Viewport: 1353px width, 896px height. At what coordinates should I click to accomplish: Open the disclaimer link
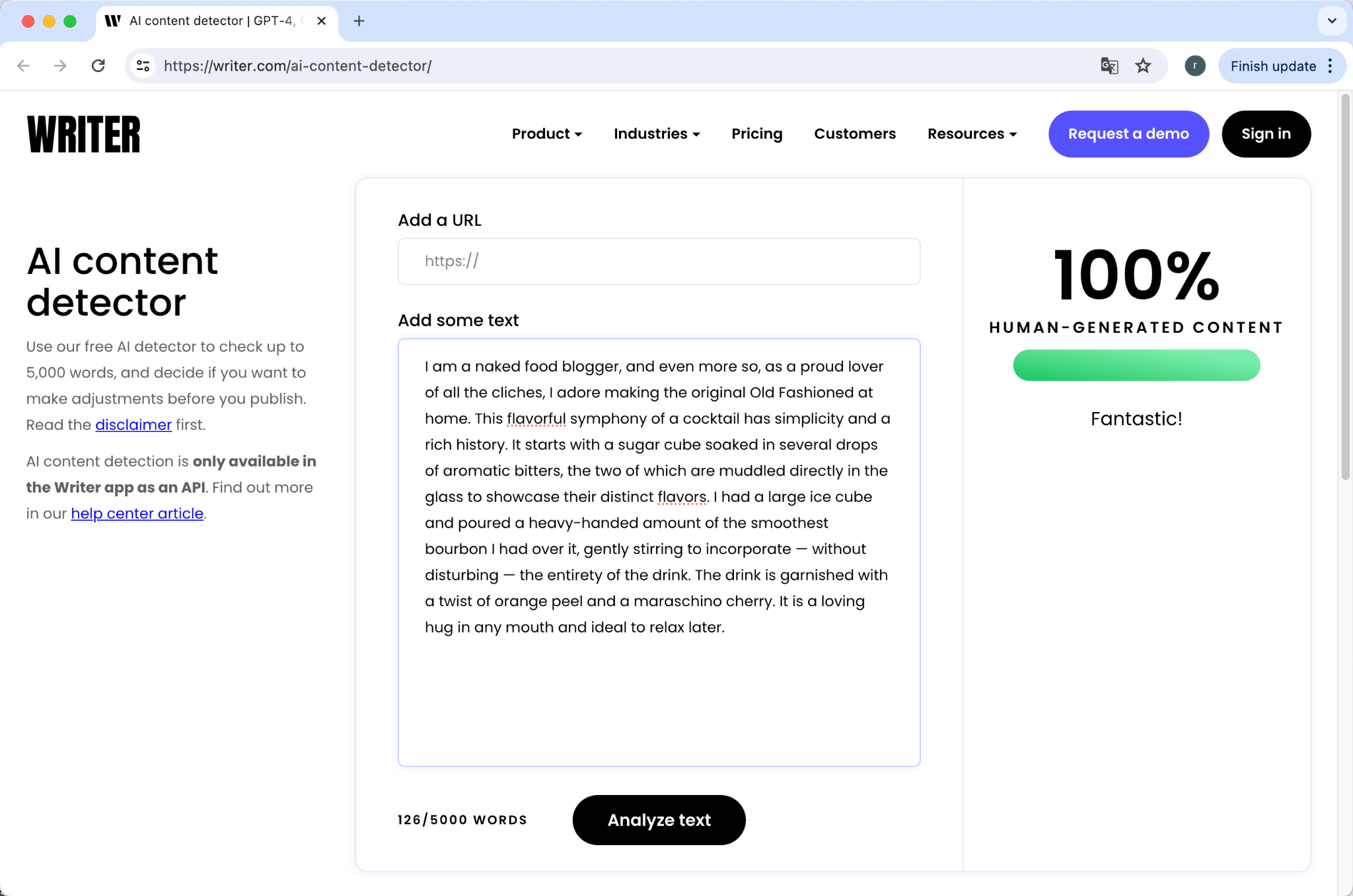[x=133, y=425]
